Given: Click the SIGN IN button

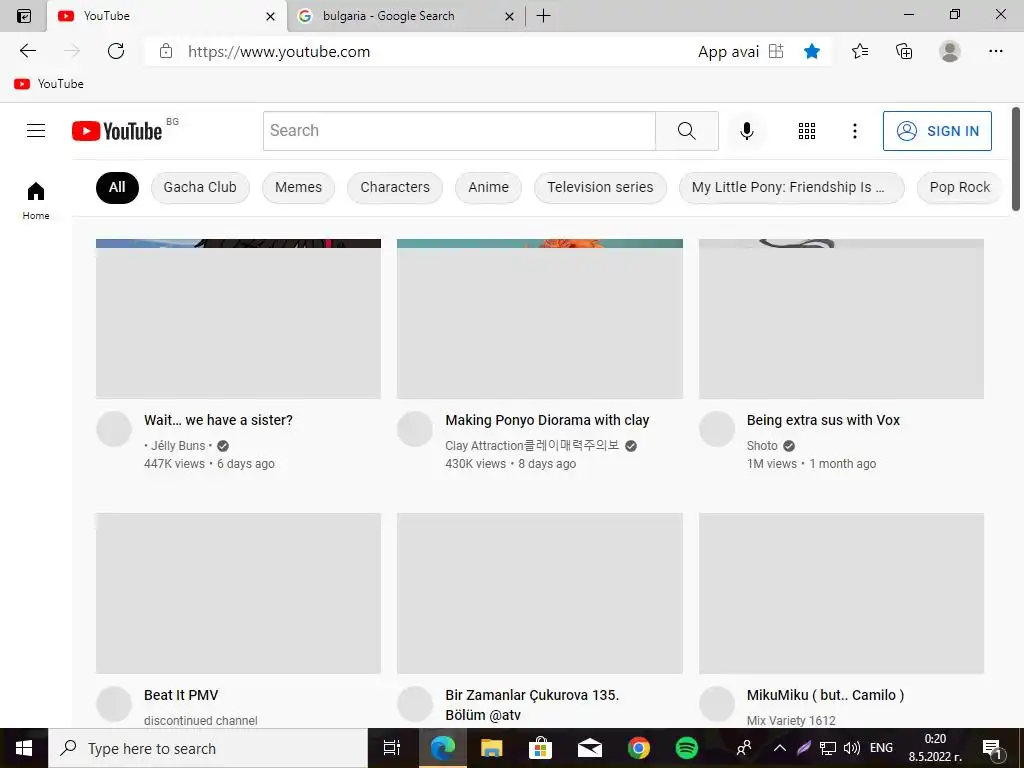Looking at the screenshot, I should [x=937, y=131].
